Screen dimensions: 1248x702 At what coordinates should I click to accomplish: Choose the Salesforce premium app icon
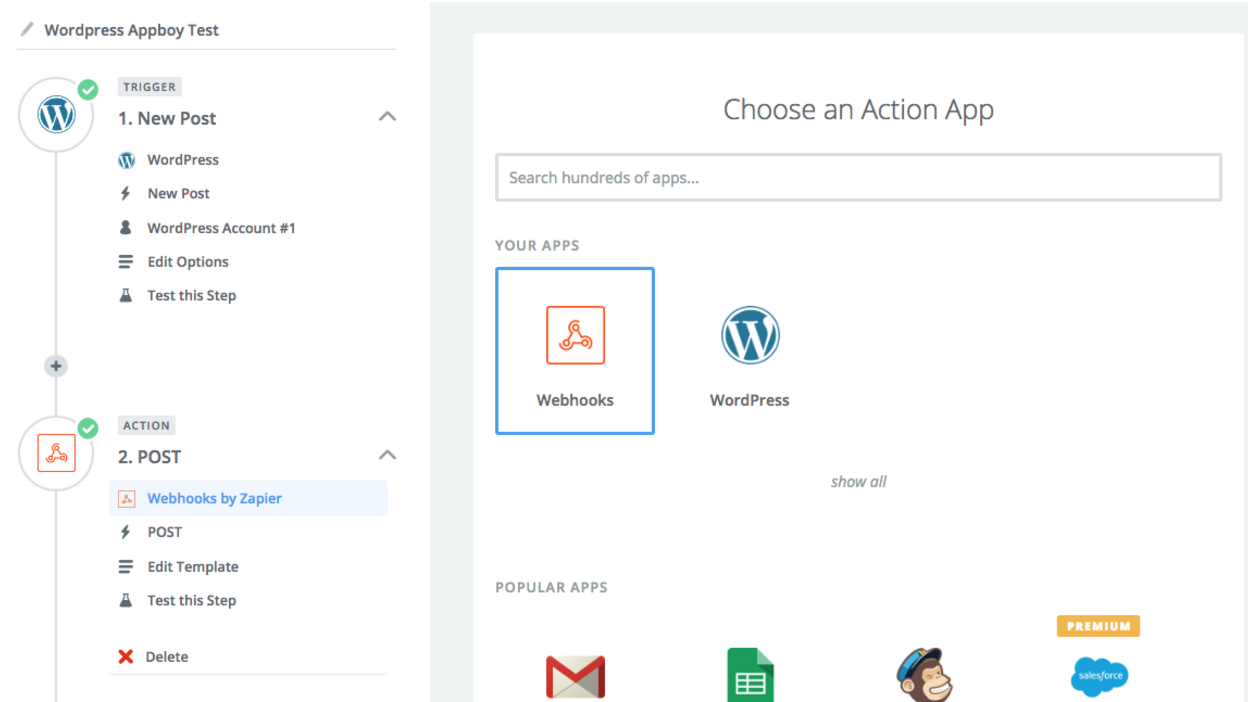click(x=1098, y=676)
